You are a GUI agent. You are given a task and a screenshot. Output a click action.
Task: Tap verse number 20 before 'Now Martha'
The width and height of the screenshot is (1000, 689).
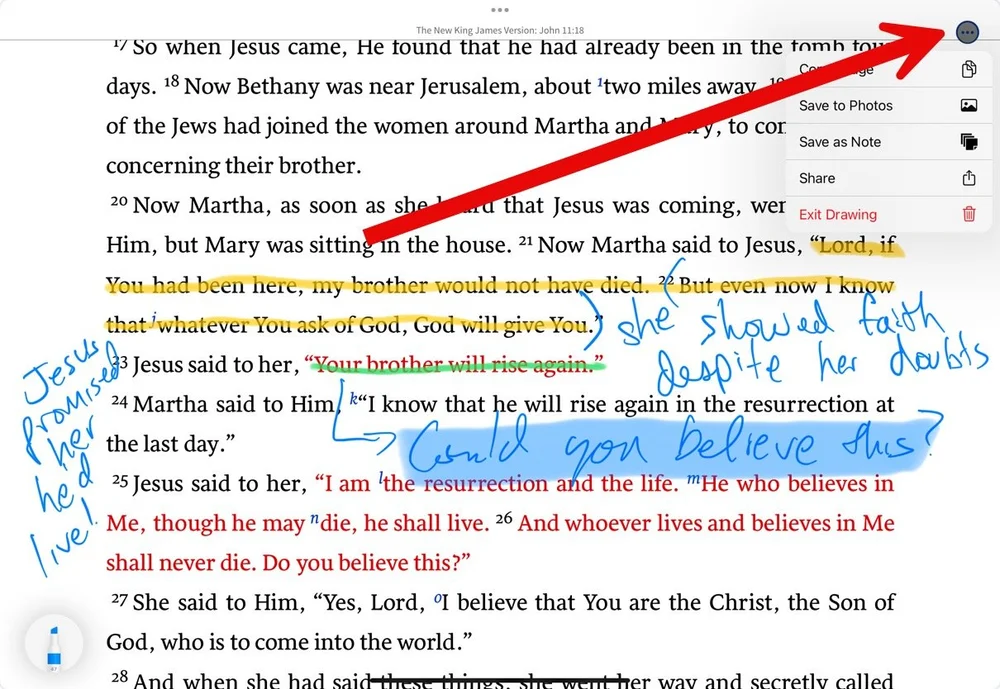coord(119,202)
